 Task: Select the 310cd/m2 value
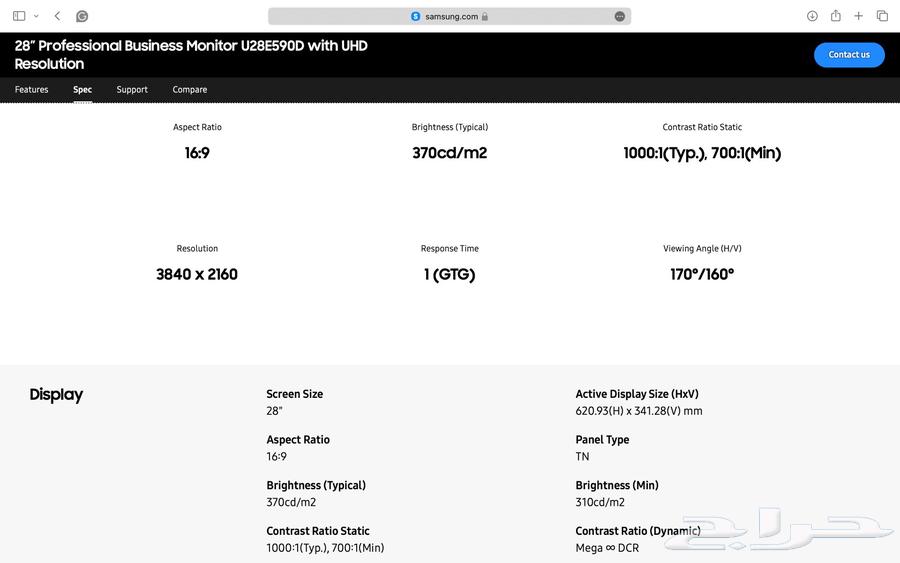(600, 502)
